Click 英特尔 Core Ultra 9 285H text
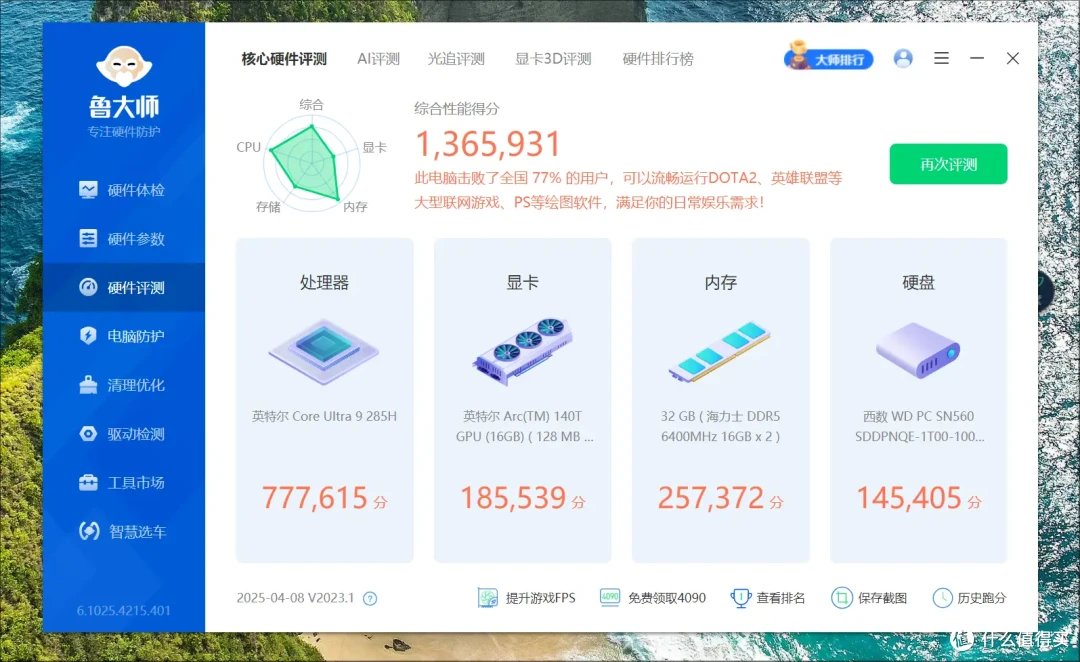The image size is (1080, 662). pos(324,416)
